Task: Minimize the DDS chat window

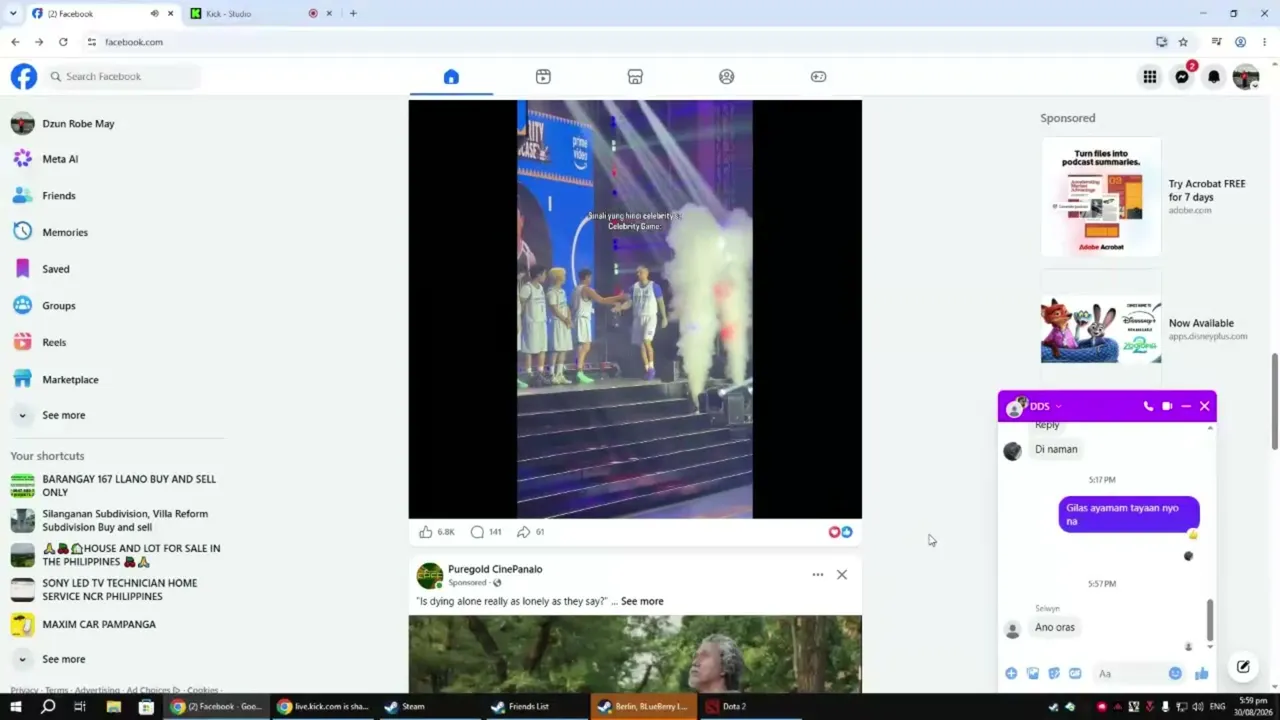Action: pyautogui.click(x=1186, y=406)
